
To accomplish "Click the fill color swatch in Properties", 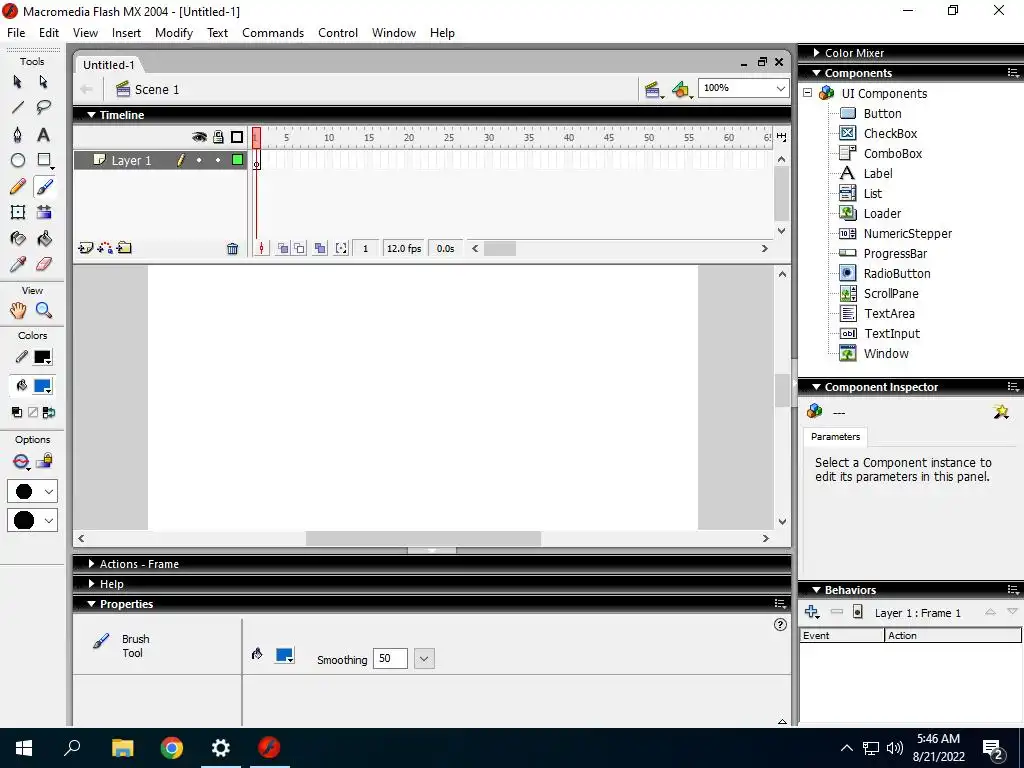I will click(x=285, y=655).
